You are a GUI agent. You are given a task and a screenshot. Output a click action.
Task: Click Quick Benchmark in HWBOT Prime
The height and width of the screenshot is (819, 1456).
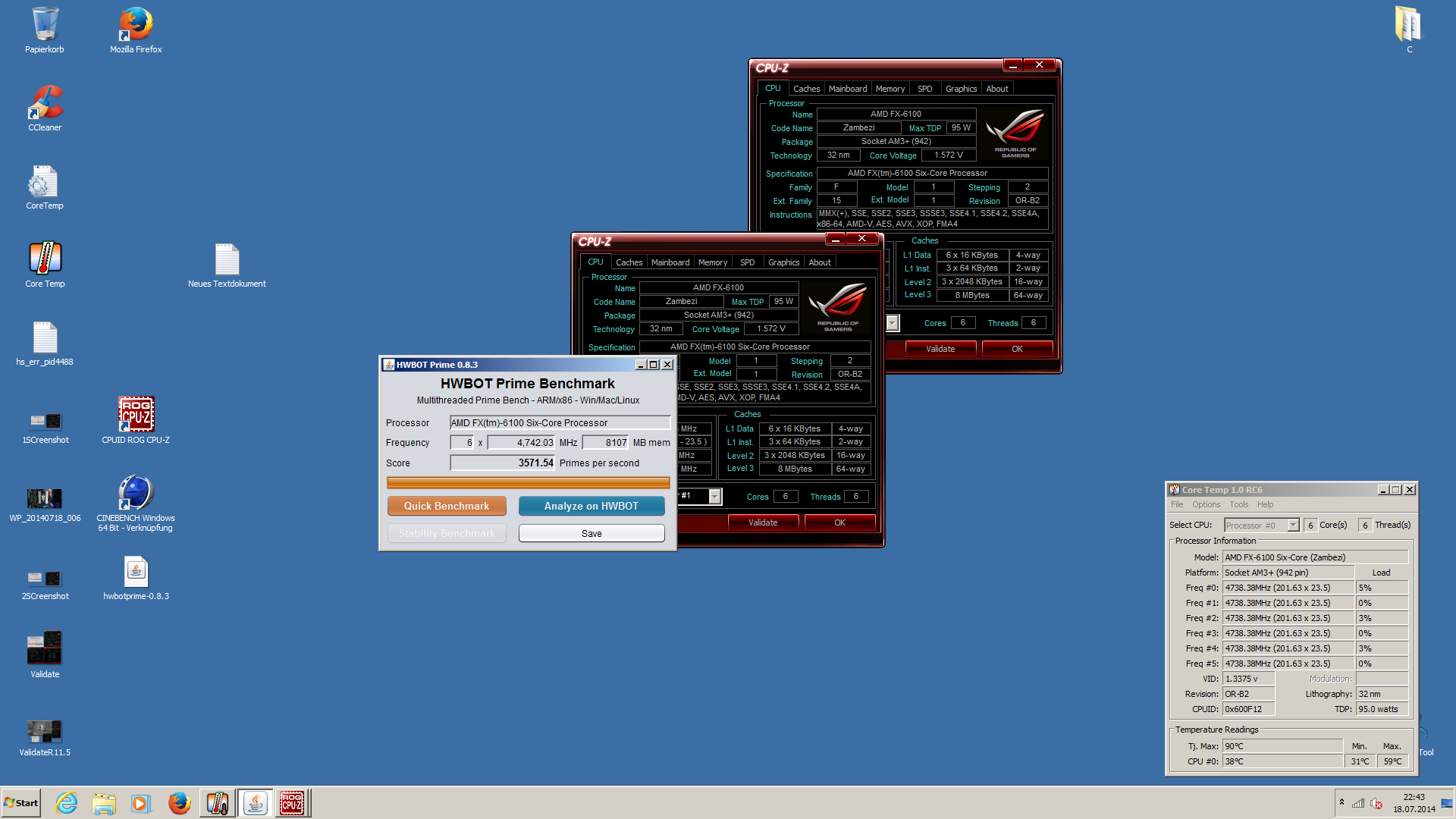[x=447, y=506]
